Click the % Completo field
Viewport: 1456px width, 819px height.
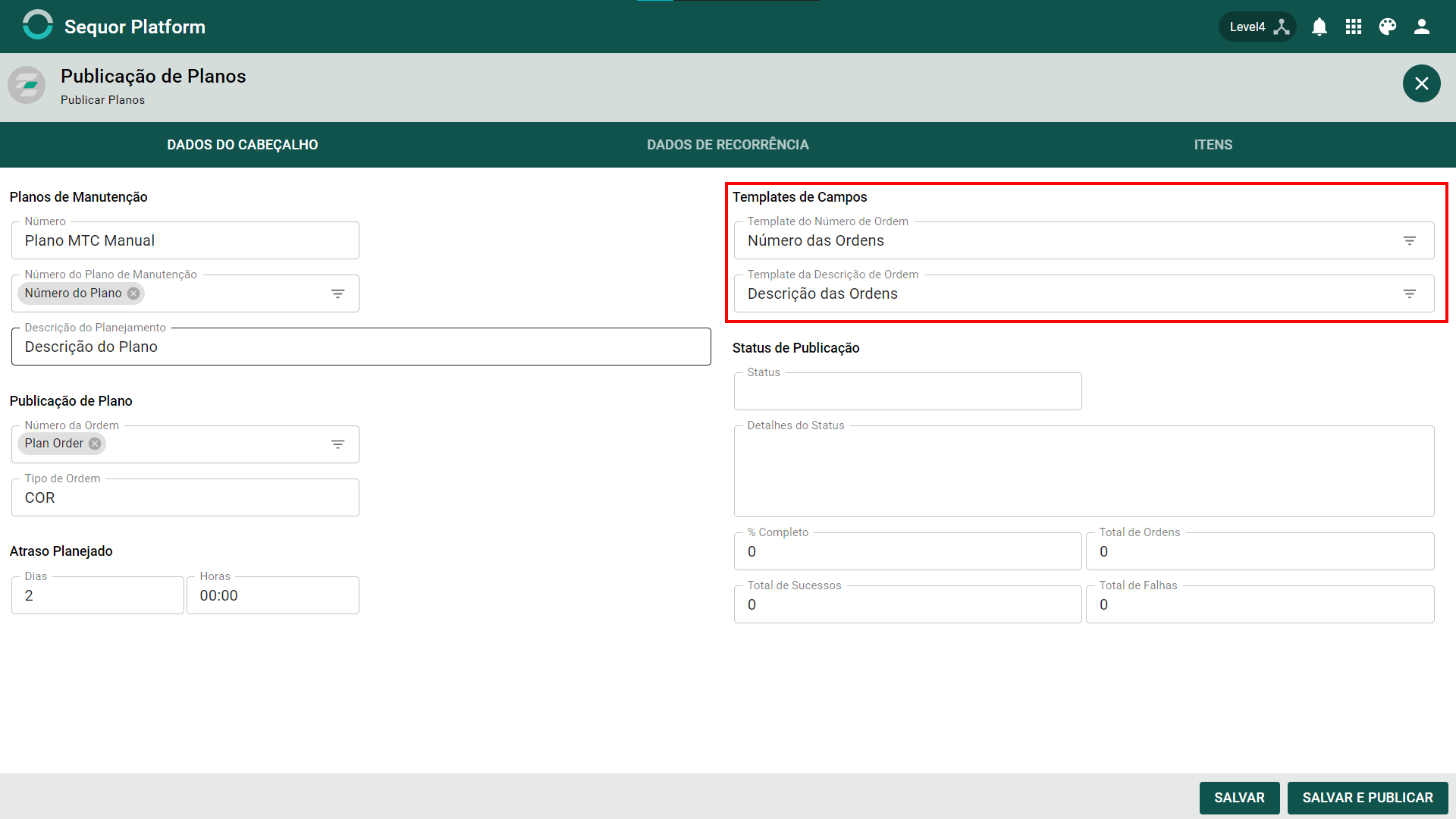point(908,551)
